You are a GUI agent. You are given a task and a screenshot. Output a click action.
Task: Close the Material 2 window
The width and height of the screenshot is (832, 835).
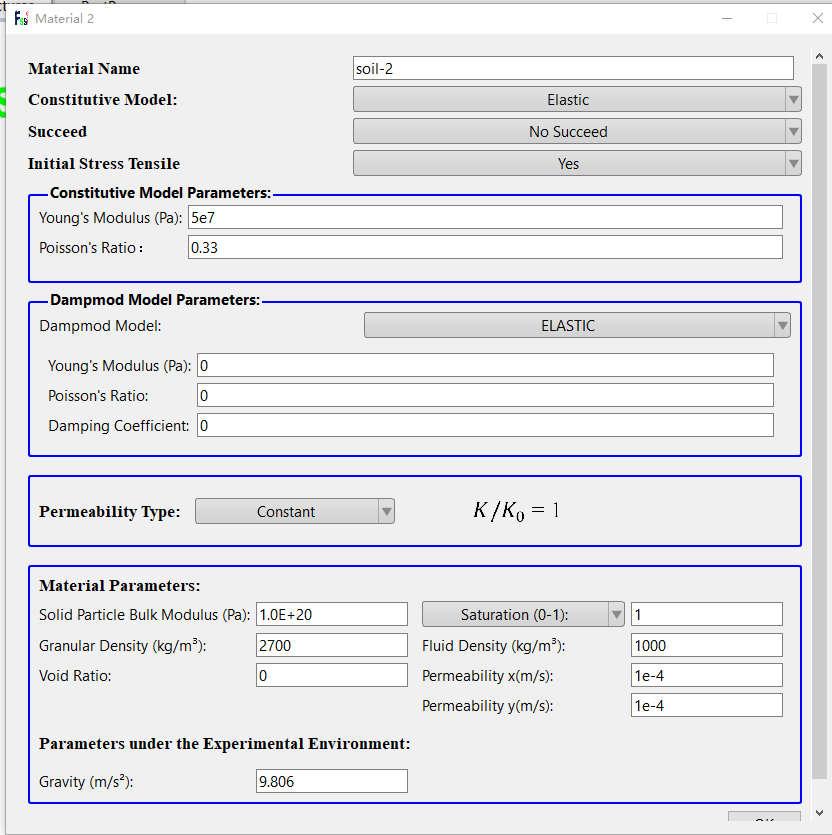[818, 19]
